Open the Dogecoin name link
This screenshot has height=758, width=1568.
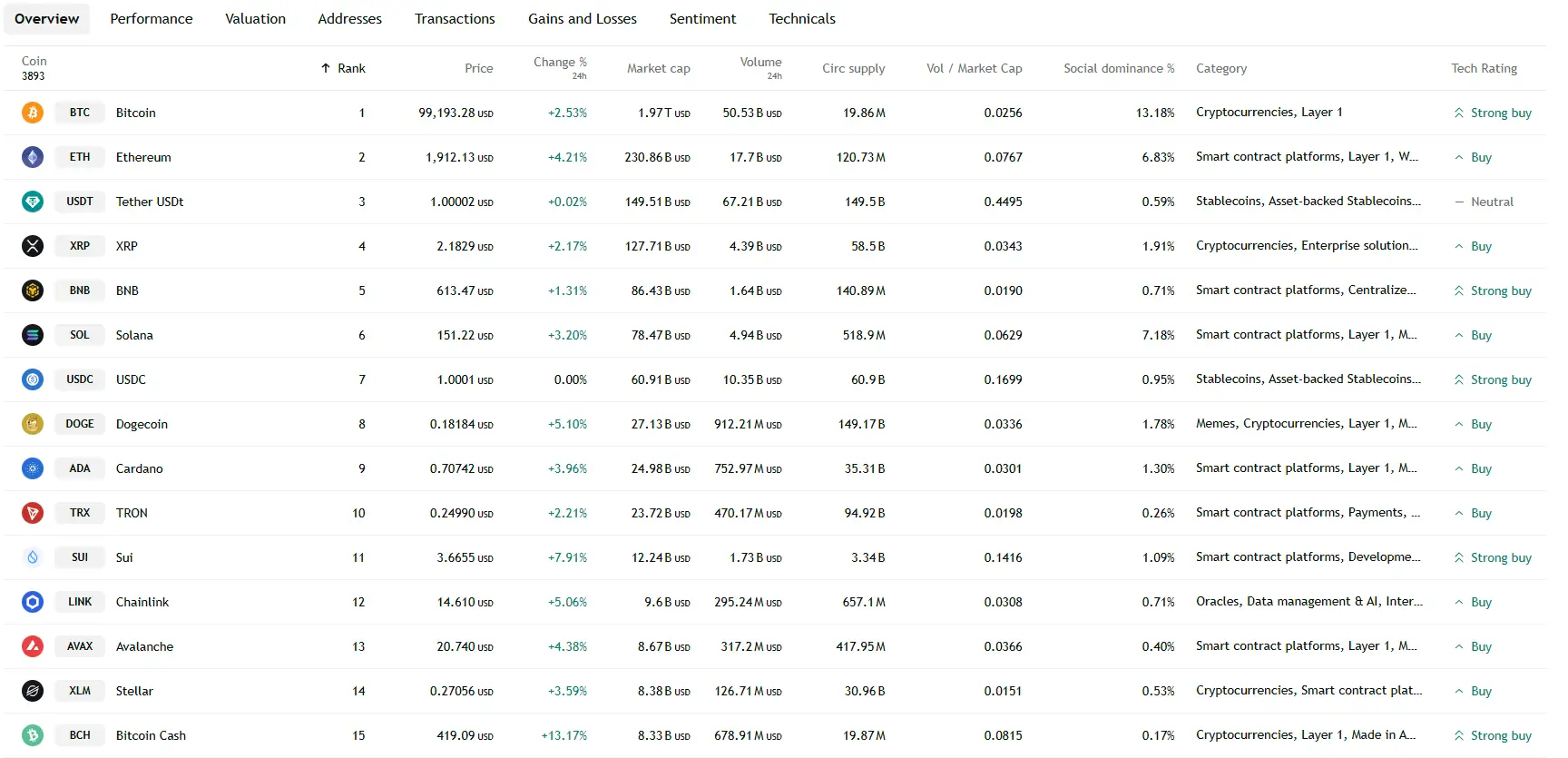click(142, 424)
